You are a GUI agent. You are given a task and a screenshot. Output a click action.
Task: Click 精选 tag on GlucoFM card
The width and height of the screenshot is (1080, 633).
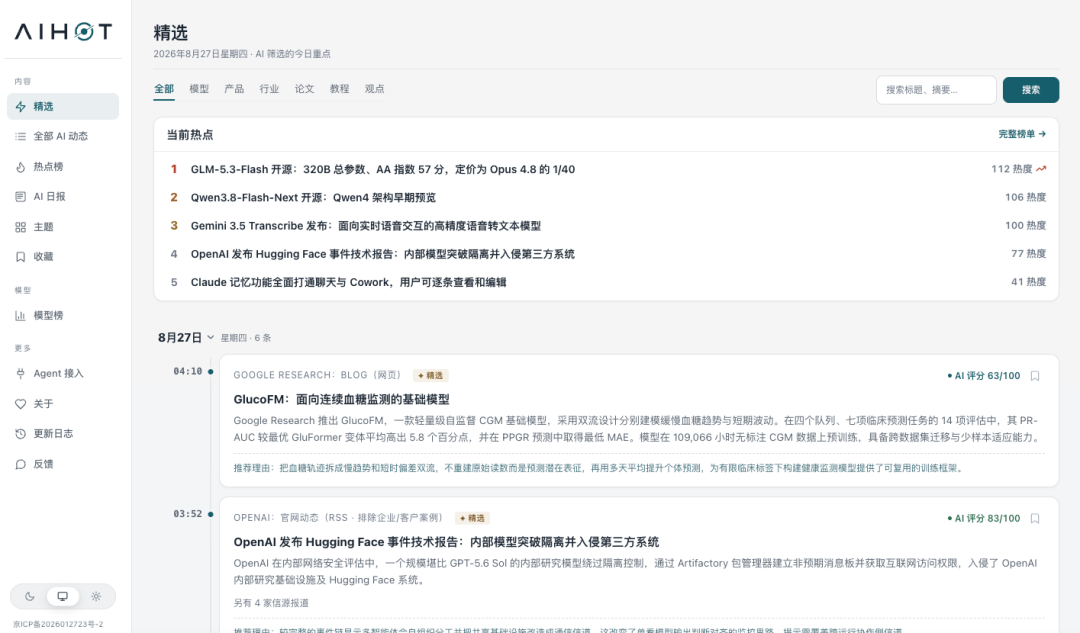tap(431, 375)
